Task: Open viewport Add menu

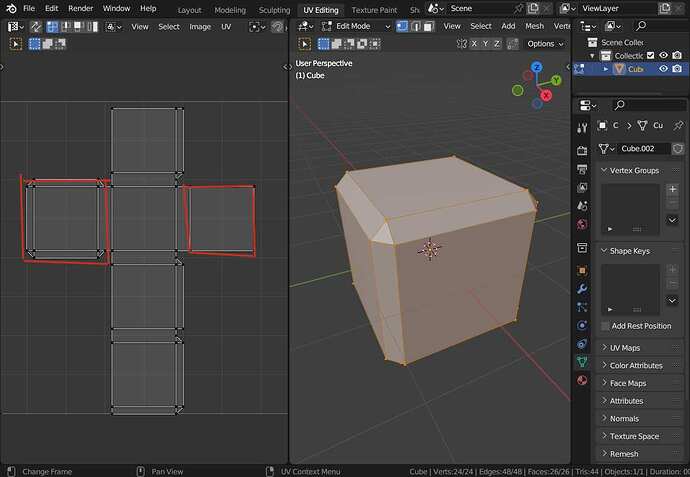Action: click(508, 26)
